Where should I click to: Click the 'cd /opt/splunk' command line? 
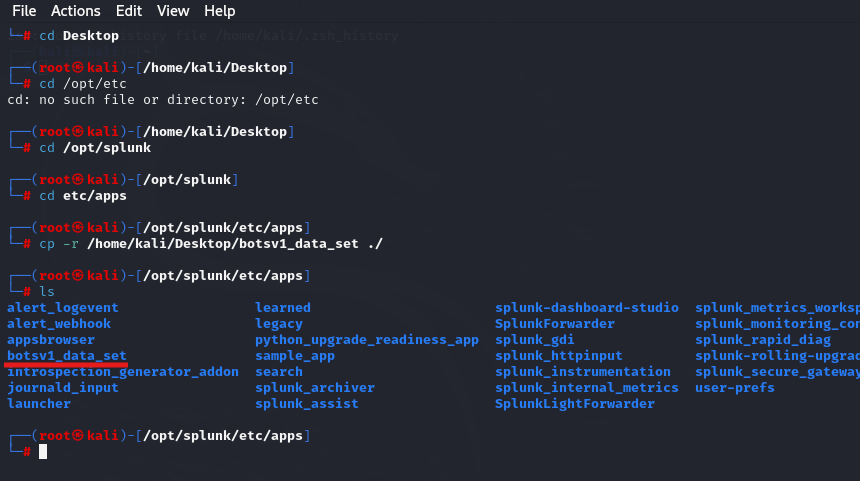point(94,148)
